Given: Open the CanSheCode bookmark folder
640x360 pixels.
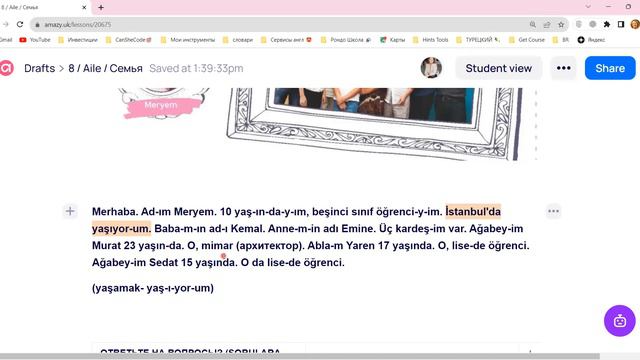Looking at the screenshot, I should tap(129, 40).
